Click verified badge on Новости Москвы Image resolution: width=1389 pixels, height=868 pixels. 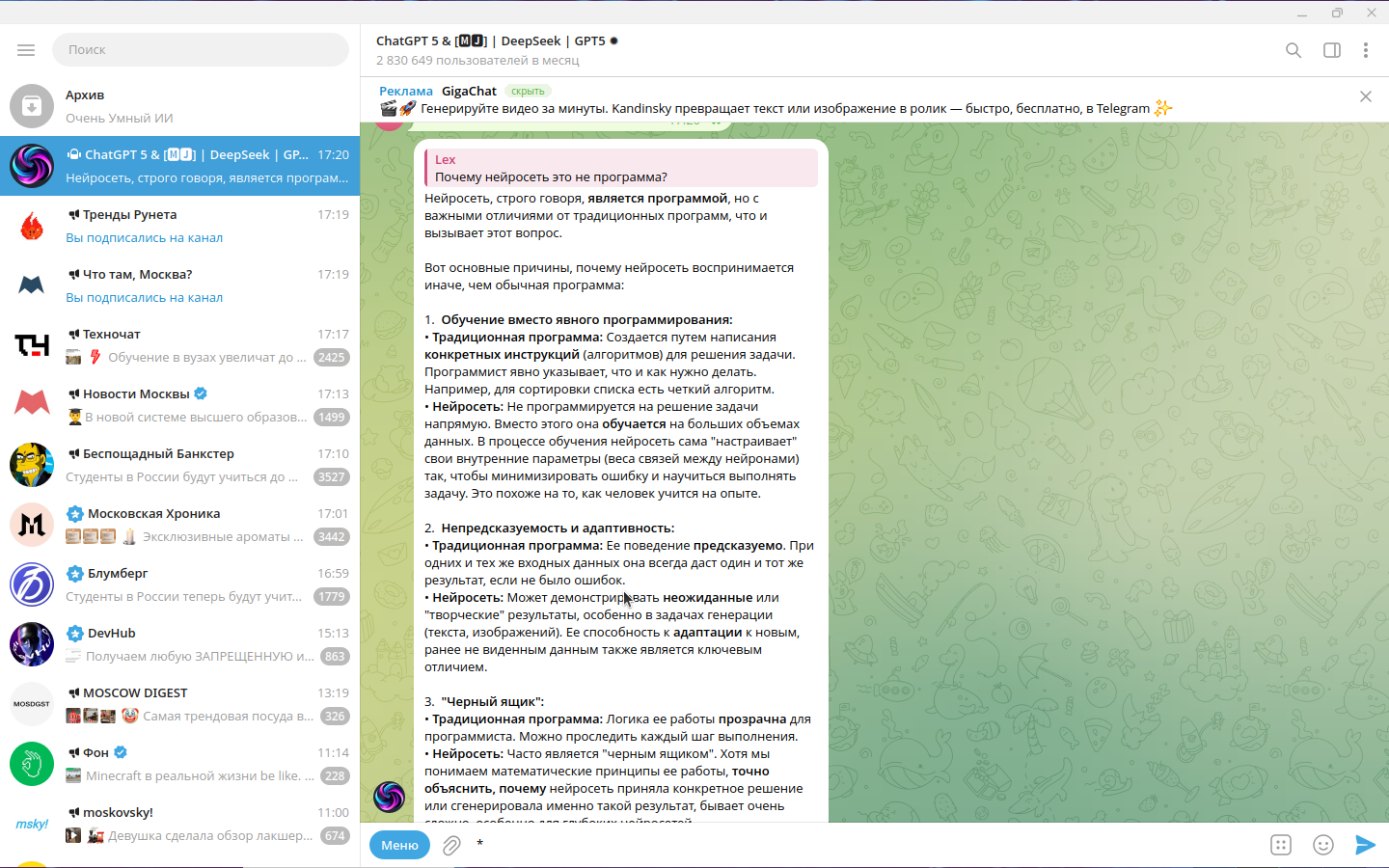coord(201,393)
